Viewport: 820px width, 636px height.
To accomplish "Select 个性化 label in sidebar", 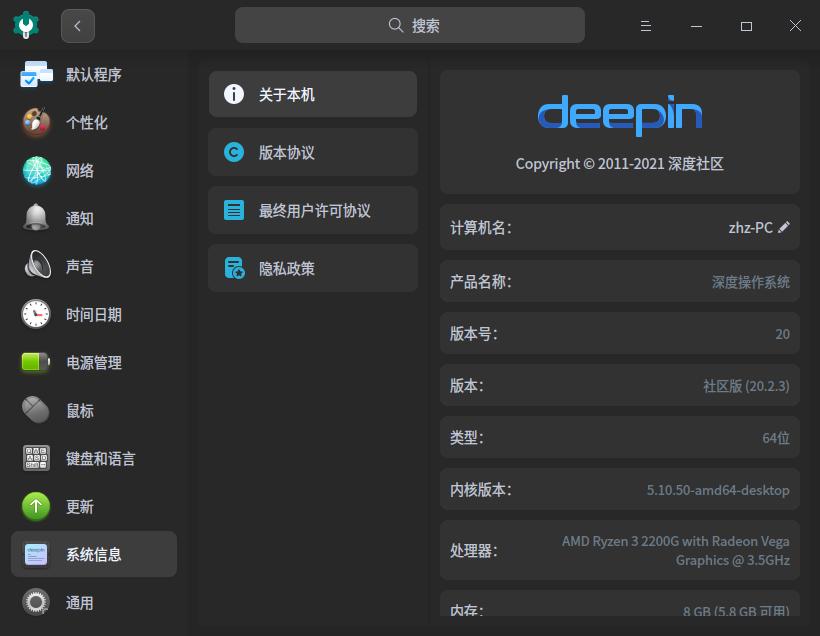I will point(87,122).
